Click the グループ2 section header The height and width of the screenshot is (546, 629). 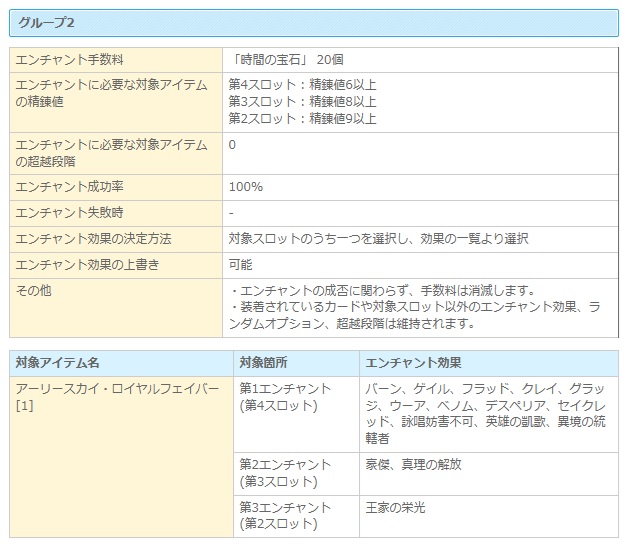[x=44, y=22]
